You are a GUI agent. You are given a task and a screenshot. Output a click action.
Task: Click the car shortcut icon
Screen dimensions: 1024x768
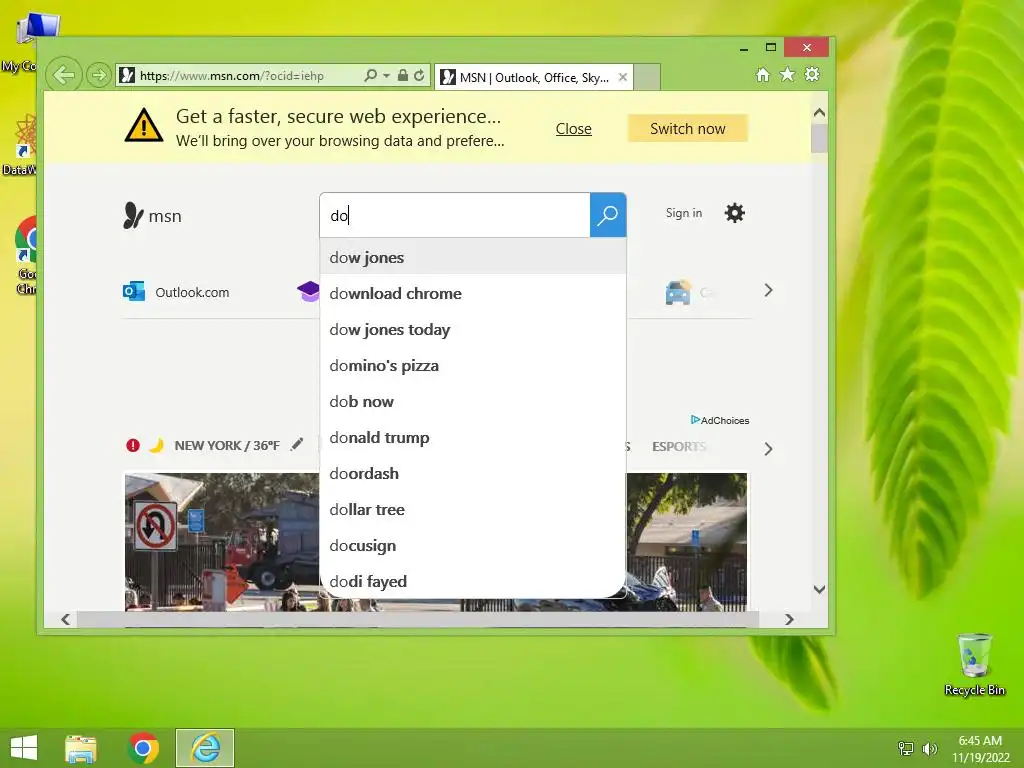tap(678, 292)
